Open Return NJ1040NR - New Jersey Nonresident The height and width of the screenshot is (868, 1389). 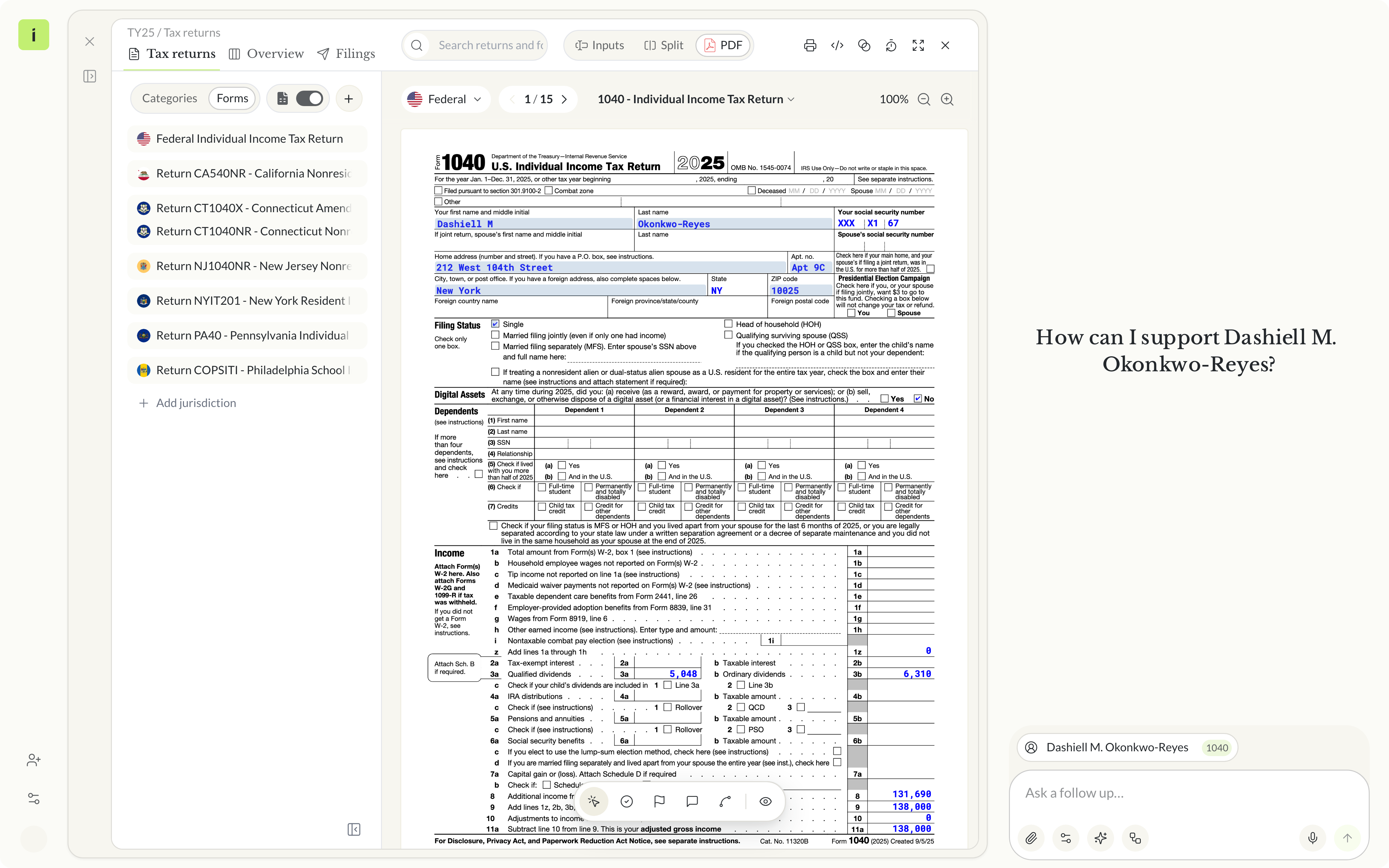pos(247,266)
